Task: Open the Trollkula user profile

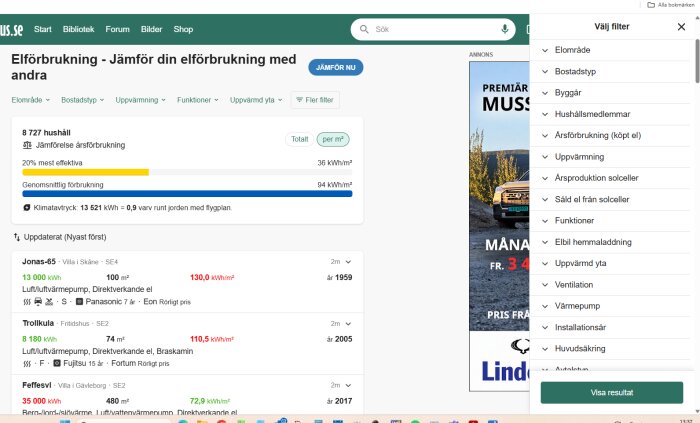Action: pos(38,323)
